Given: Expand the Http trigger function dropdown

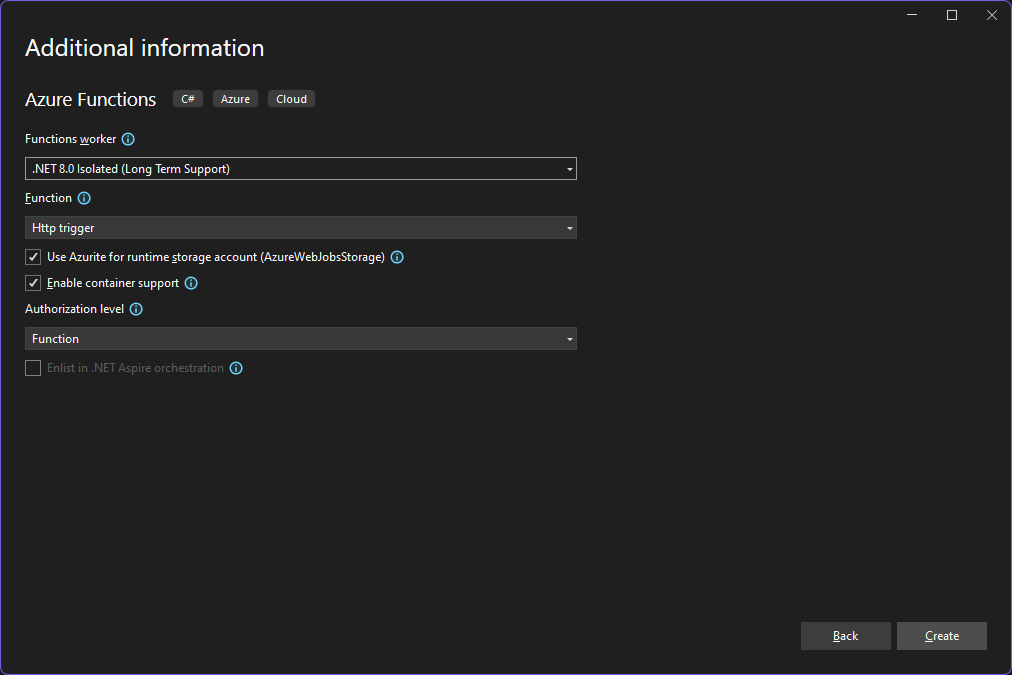Looking at the screenshot, I should tap(300, 228).
